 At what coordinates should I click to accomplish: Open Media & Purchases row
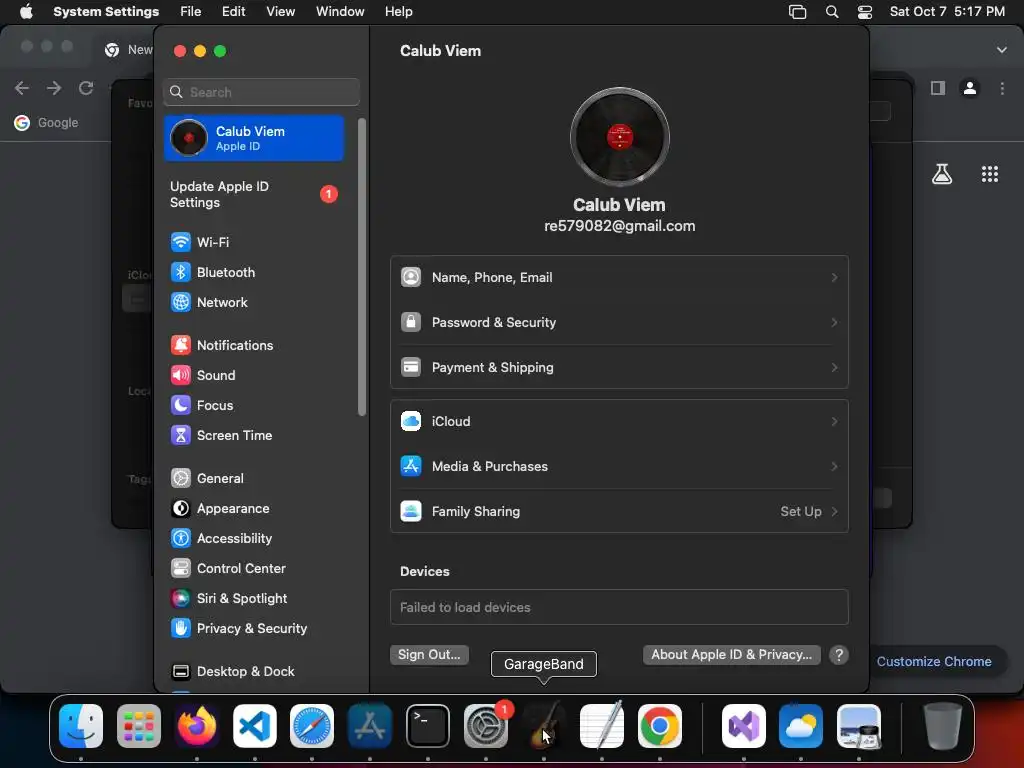(619, 466)
